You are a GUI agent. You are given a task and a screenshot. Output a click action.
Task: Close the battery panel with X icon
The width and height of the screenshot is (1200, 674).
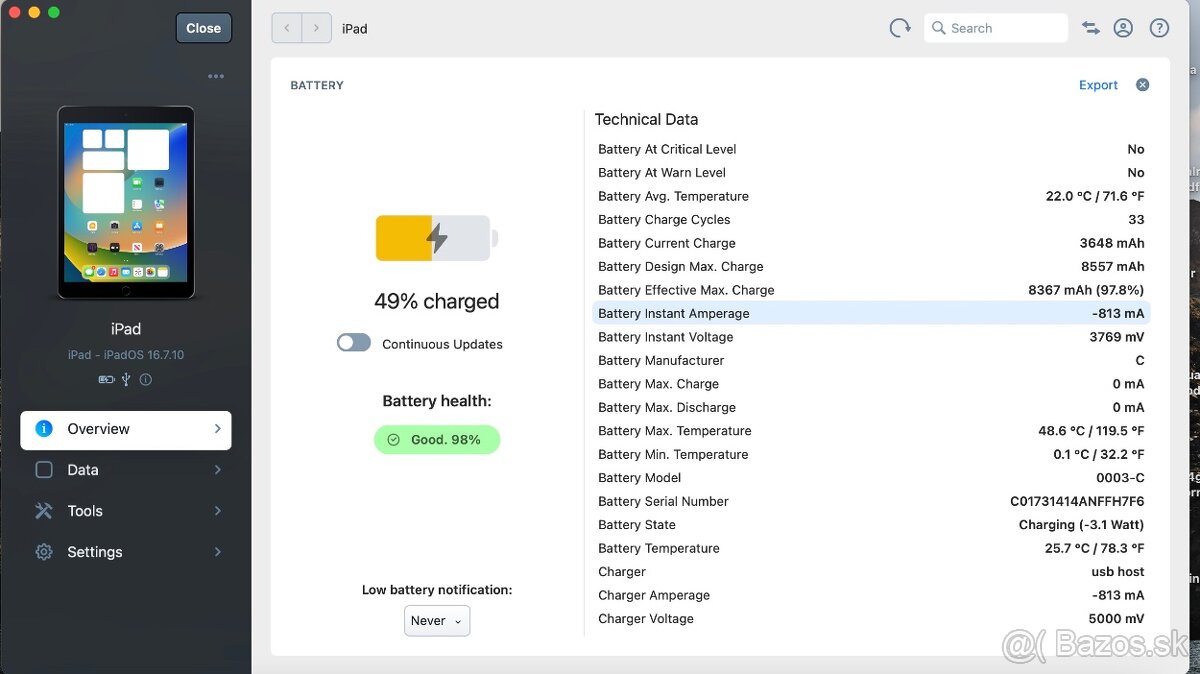1142,85
